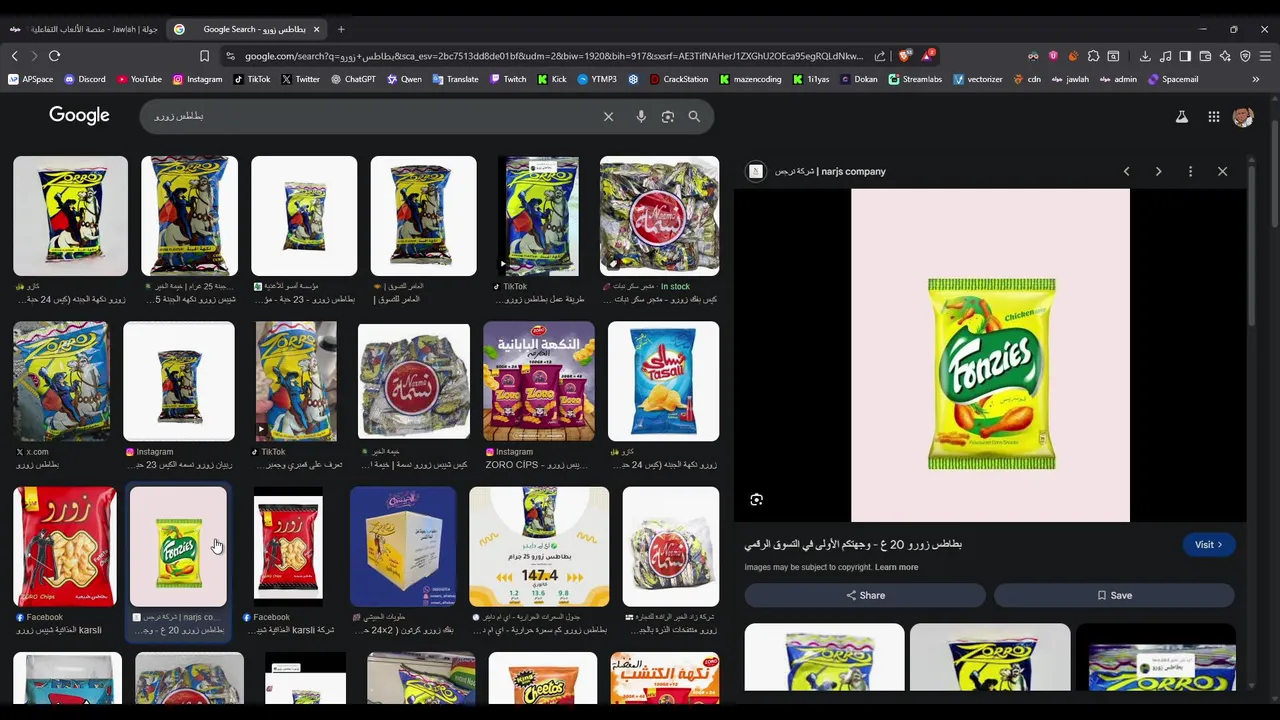Click the share icon in the address bar

click(x=880, y=56)
